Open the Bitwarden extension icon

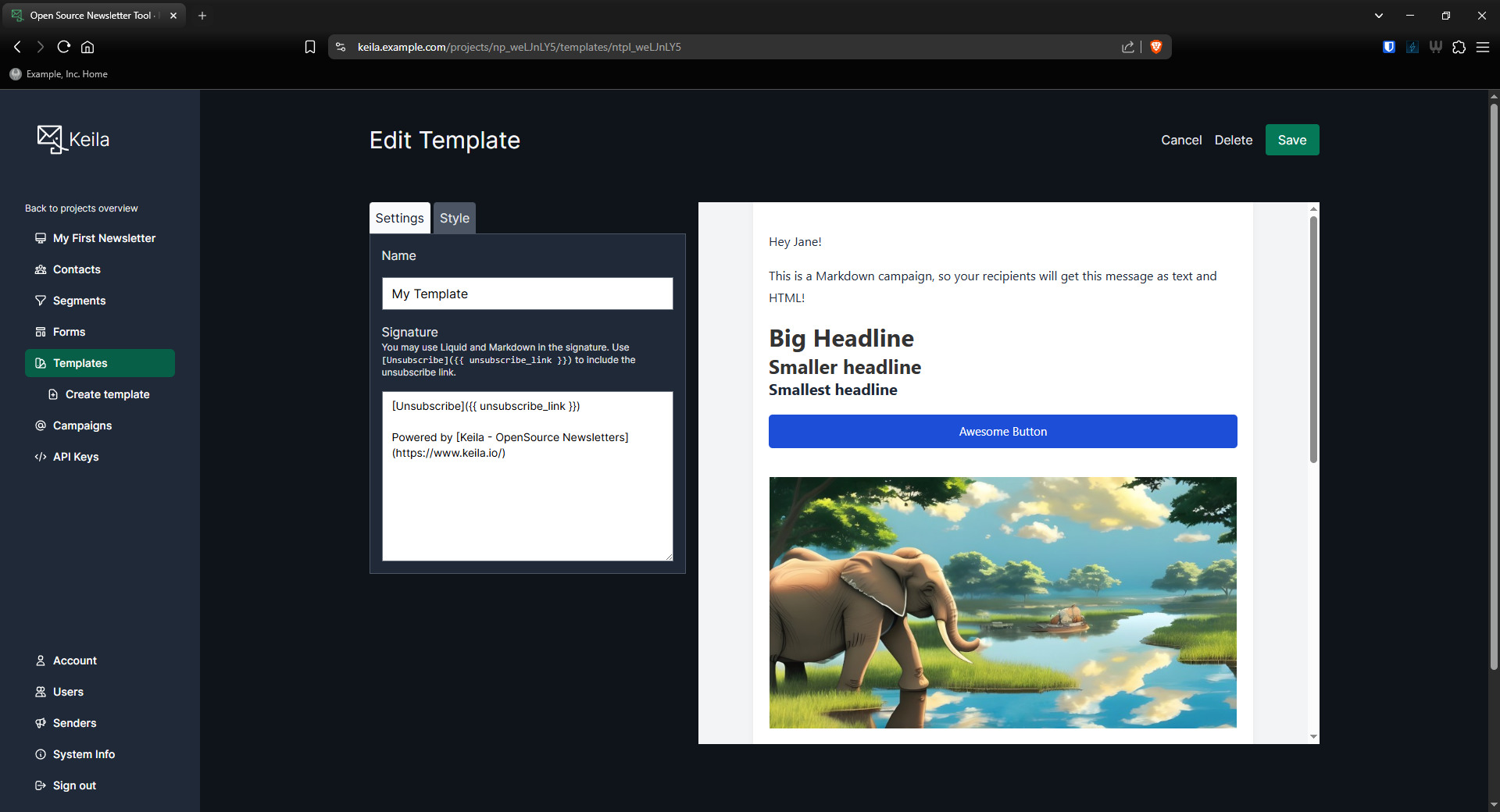1388,47
